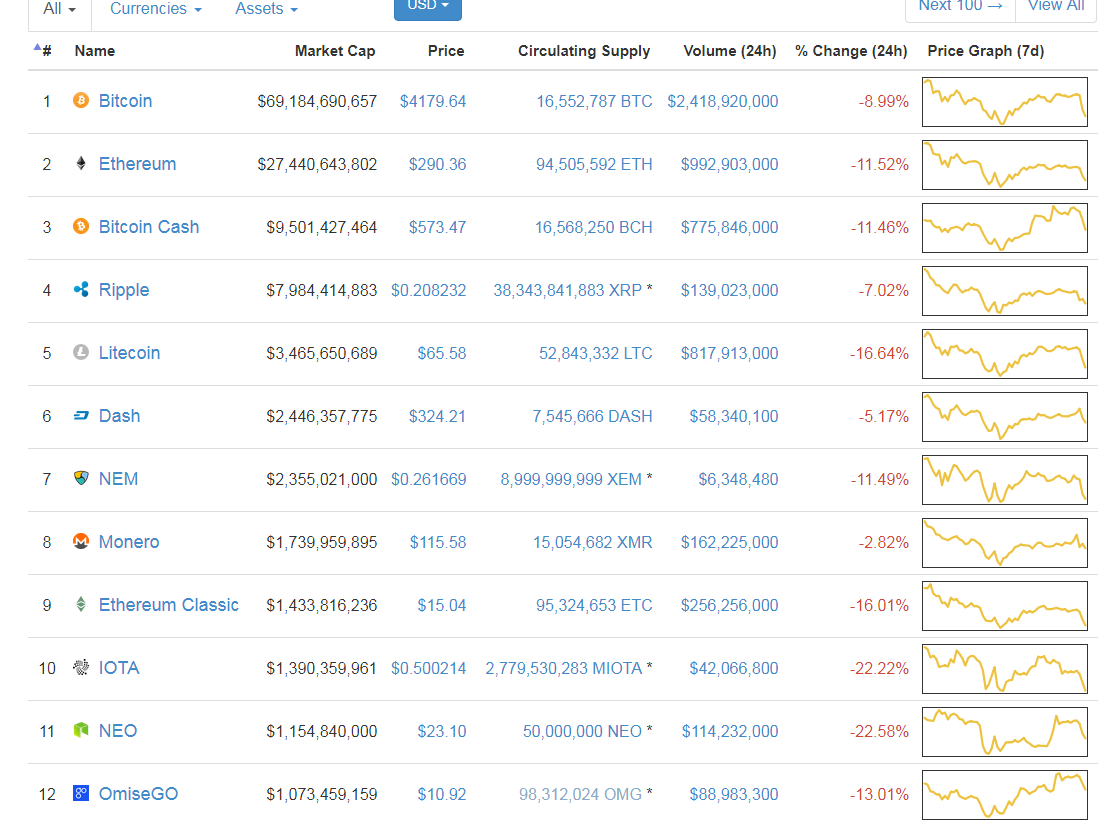Viewport: 1114px width, 821px height.
Task: Open Bitcoin Cash 7d price graph
Action: 1005,228
